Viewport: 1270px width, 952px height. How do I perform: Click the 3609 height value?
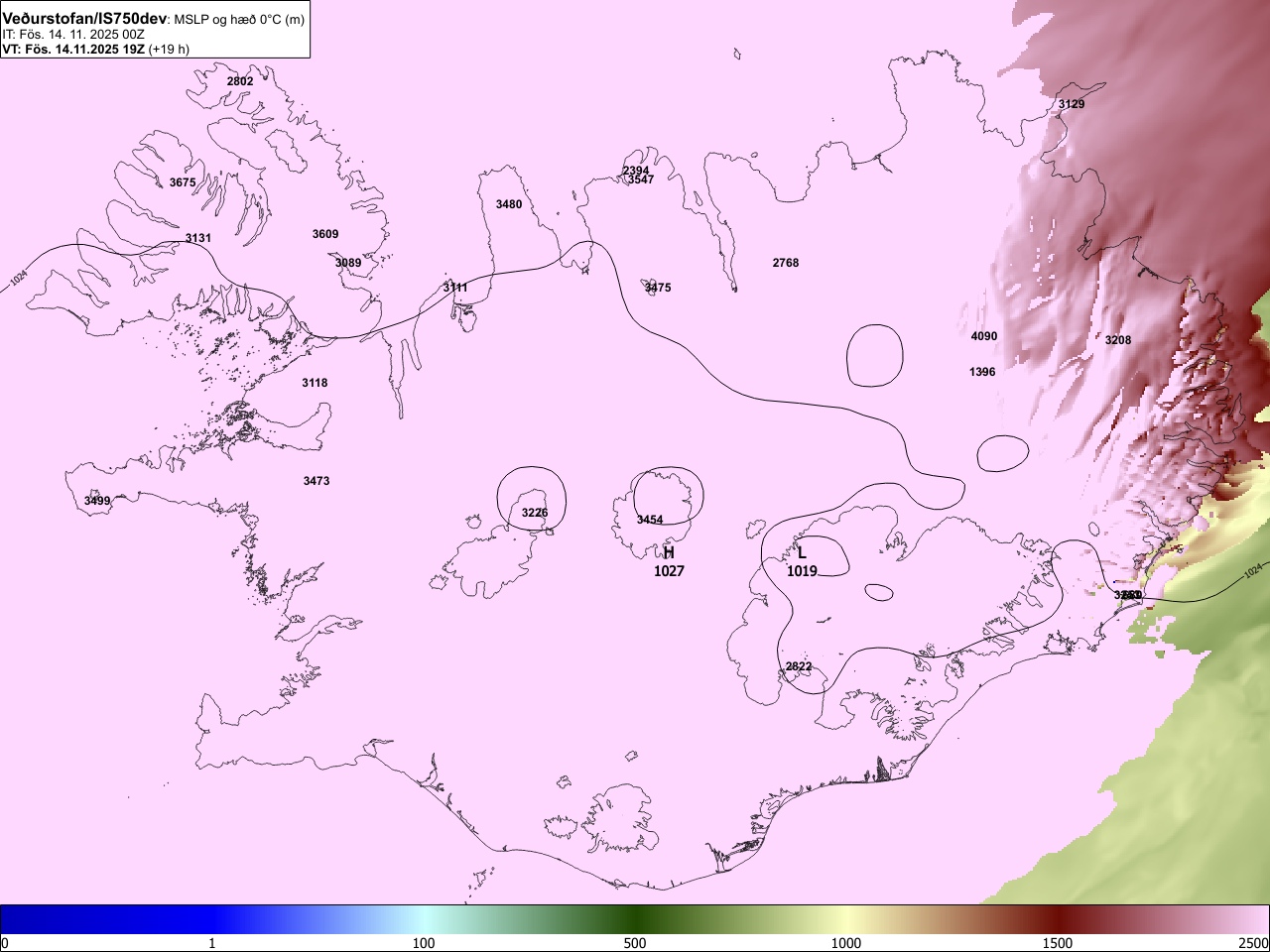click(325, 234)
